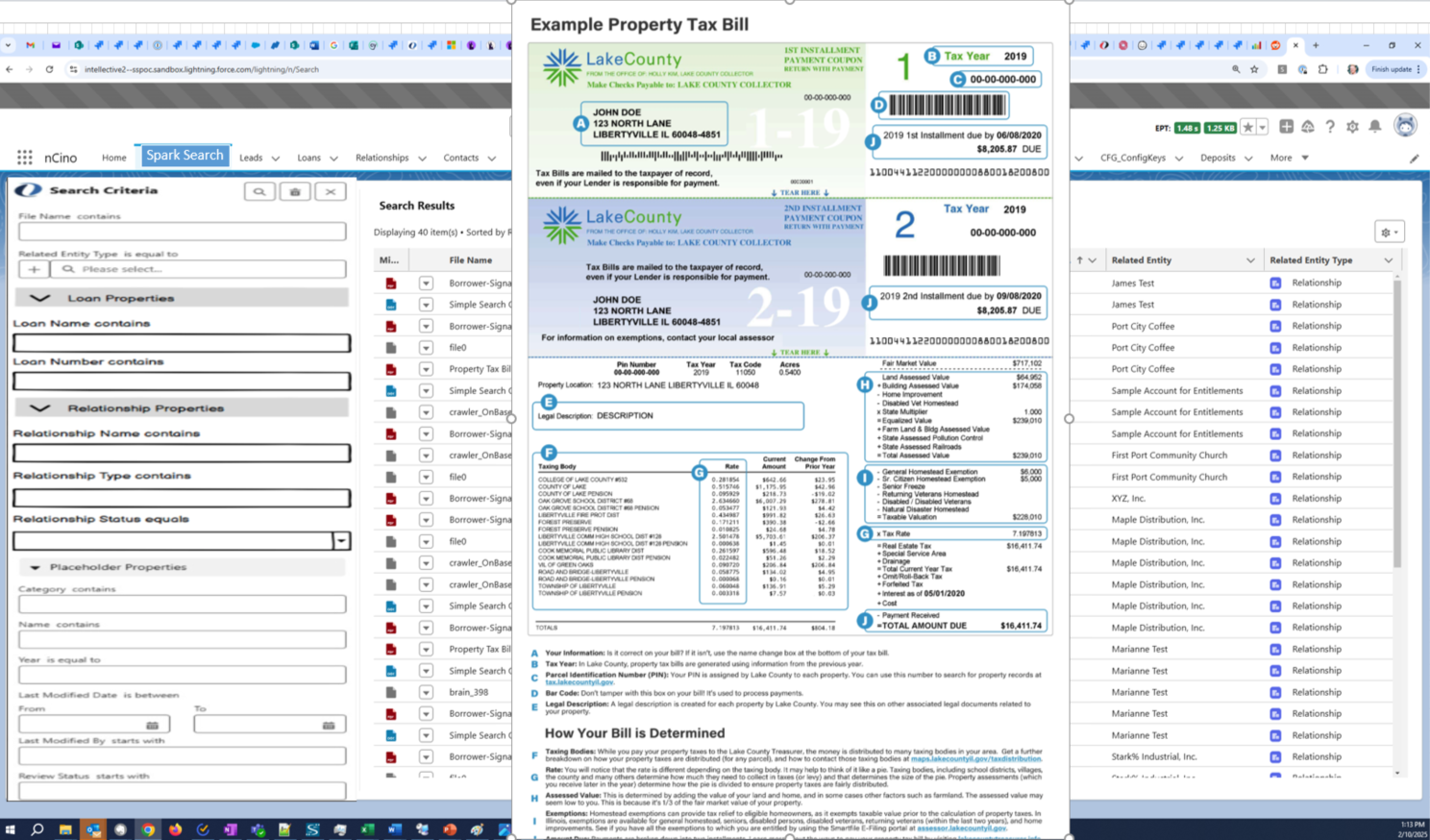Open the results list settings gear dropdown

coord(1390,232)
